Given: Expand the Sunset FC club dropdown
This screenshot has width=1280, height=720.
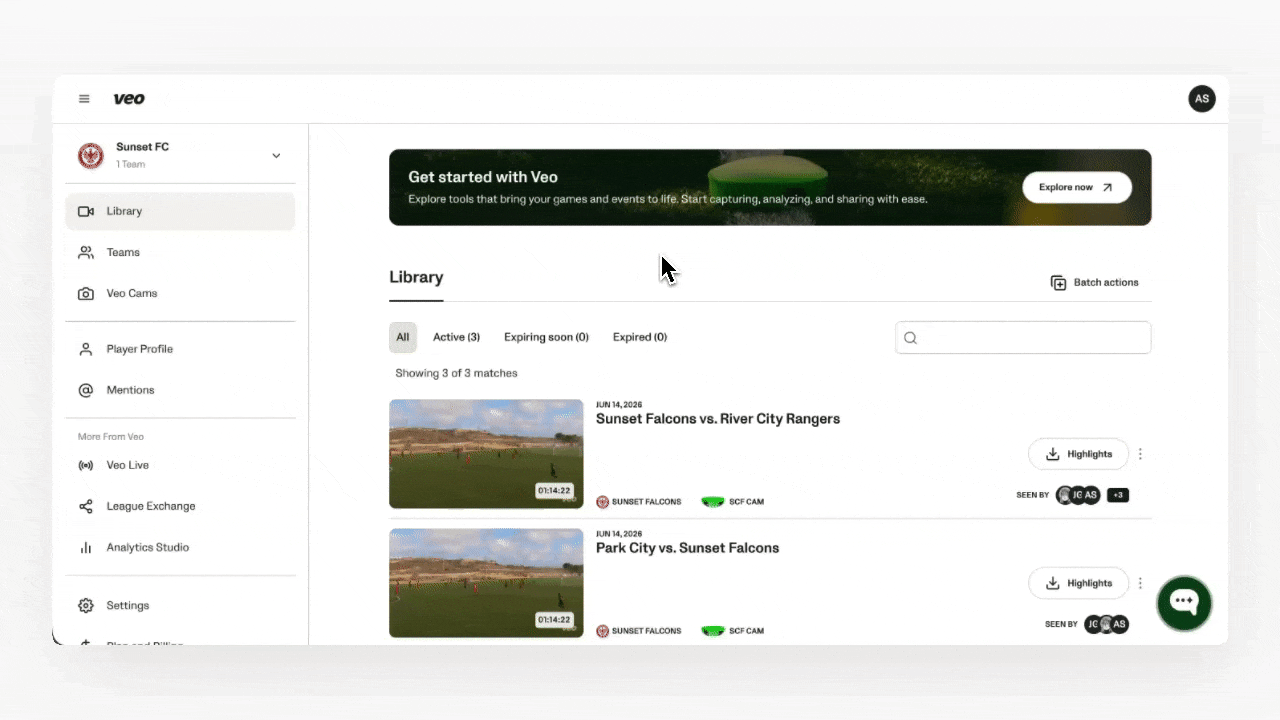Looking at the screenshot, I should (x=276, y=155).
